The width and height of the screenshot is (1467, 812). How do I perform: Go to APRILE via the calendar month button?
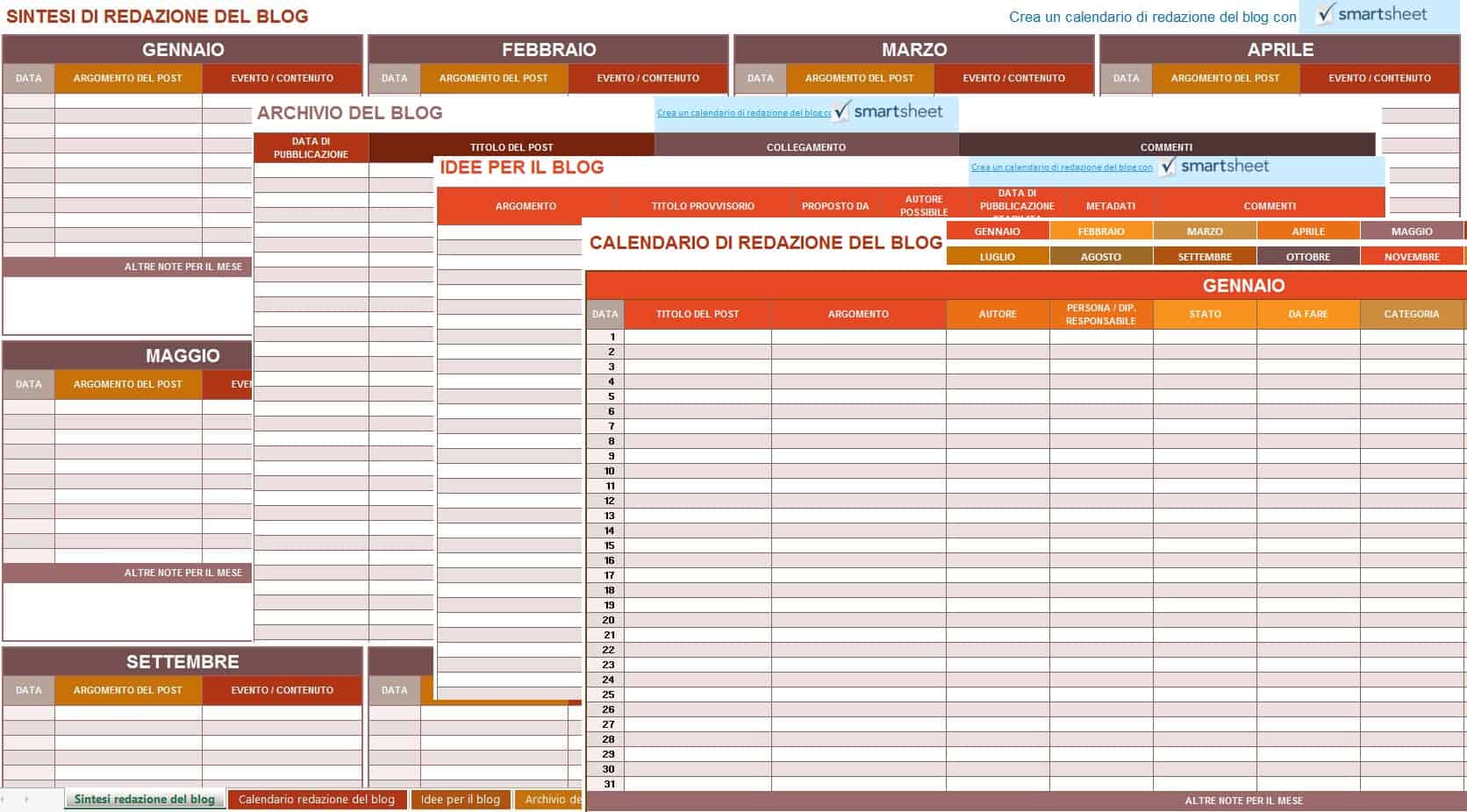(x=1308, y=231)
